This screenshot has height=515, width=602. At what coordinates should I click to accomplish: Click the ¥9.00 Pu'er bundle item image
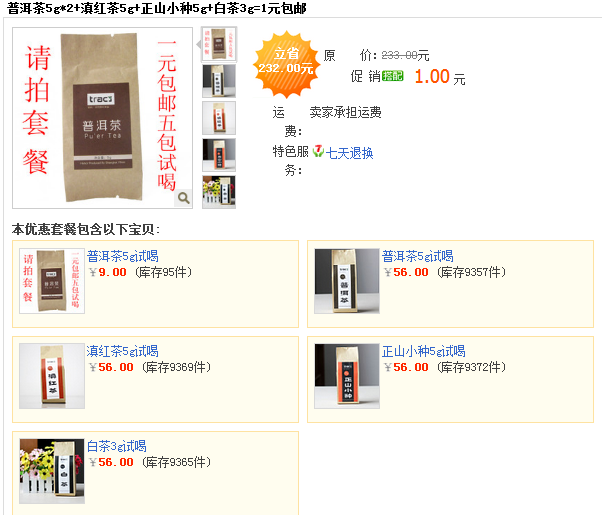click(x=52, y=281)
